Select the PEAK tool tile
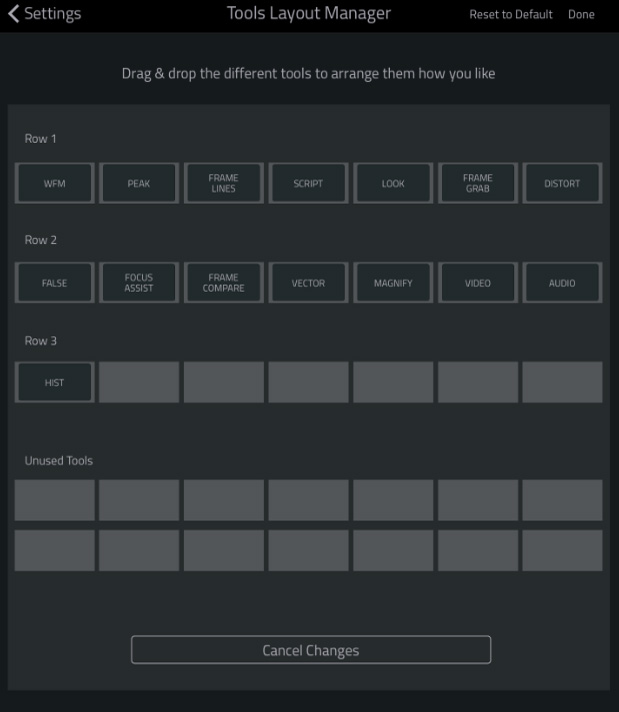The height and width of the screenshot is (712, 619). 139,183
